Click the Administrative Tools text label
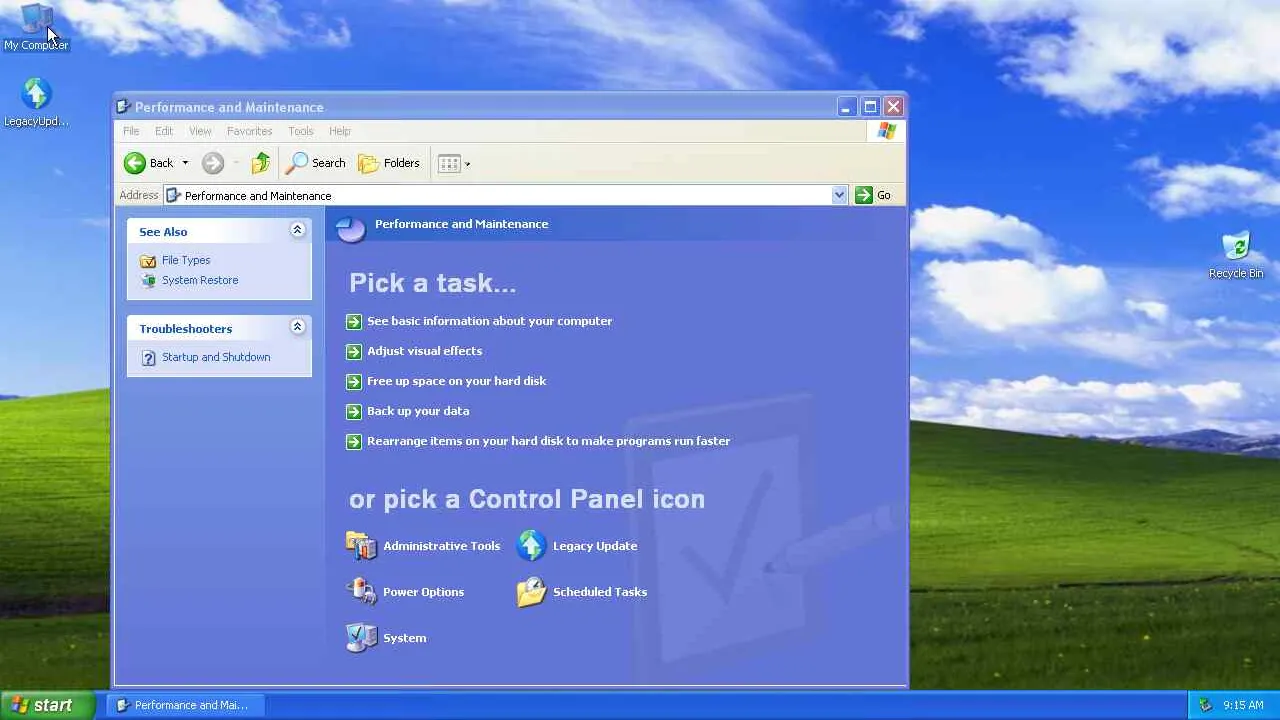The width and height of the screenshot is (1280, 720). click(442, 546)
